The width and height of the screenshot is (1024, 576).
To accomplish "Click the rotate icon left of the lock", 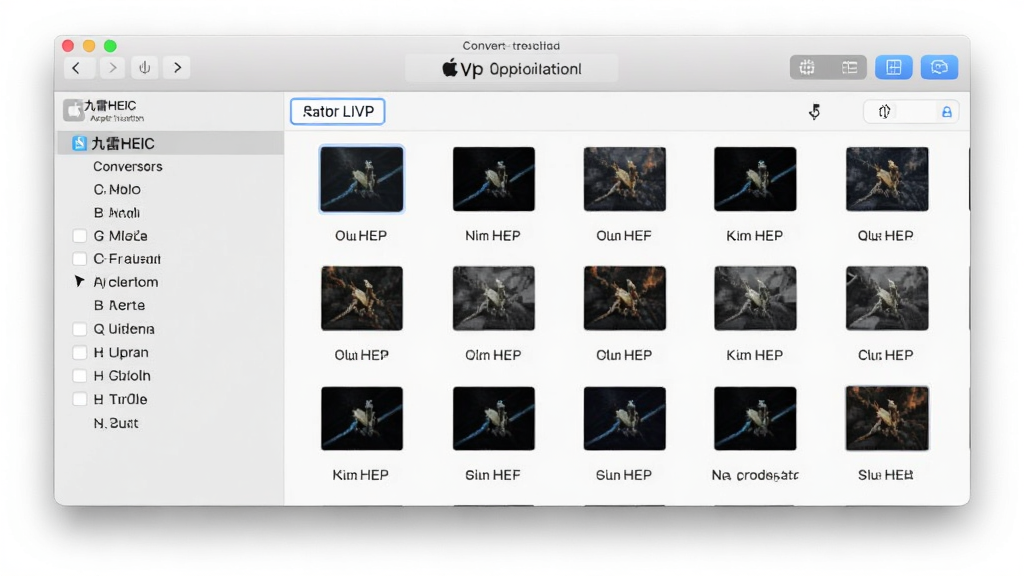I will click(884, 112).
